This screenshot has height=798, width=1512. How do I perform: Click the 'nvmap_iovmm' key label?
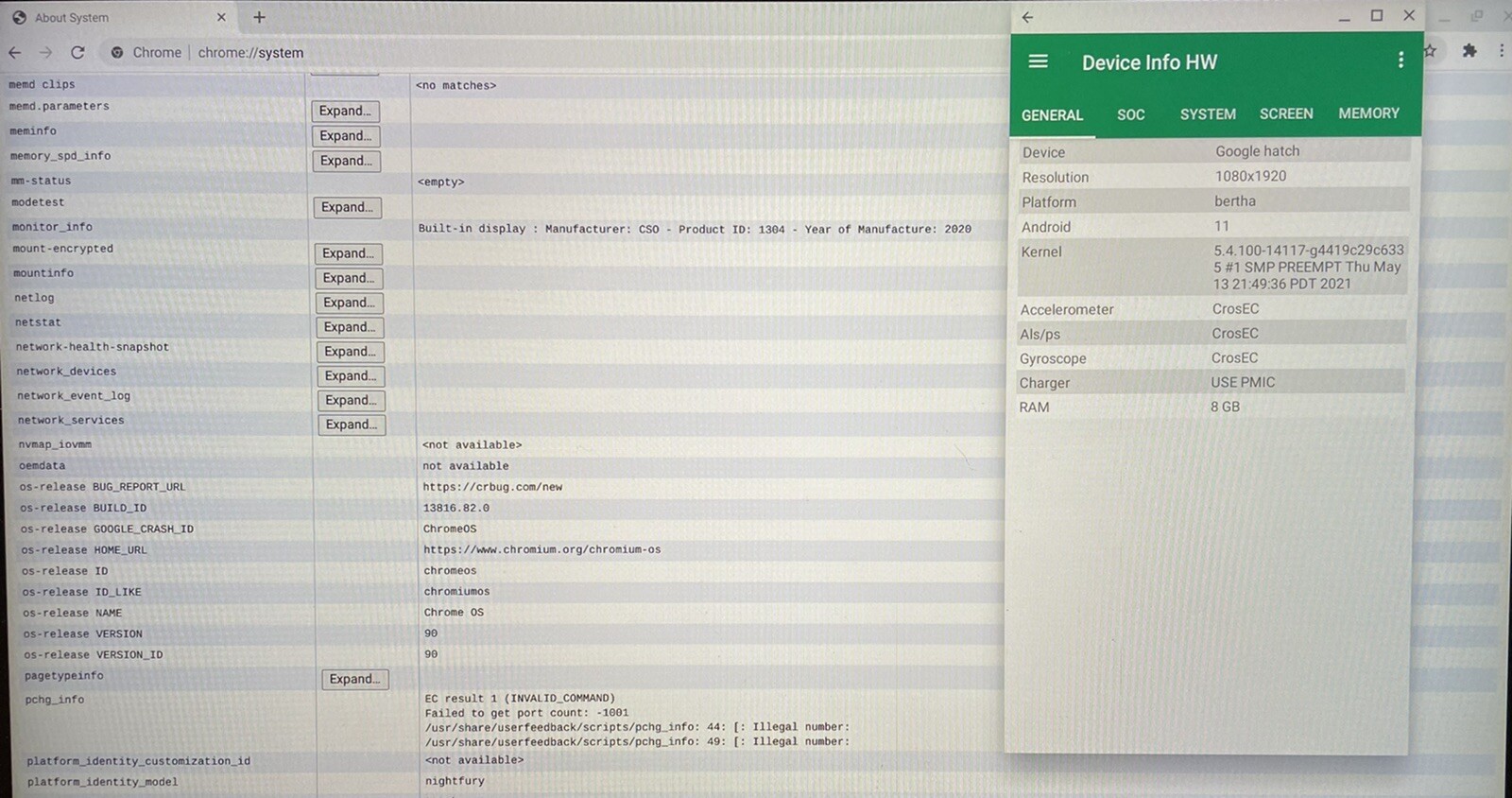55,444
